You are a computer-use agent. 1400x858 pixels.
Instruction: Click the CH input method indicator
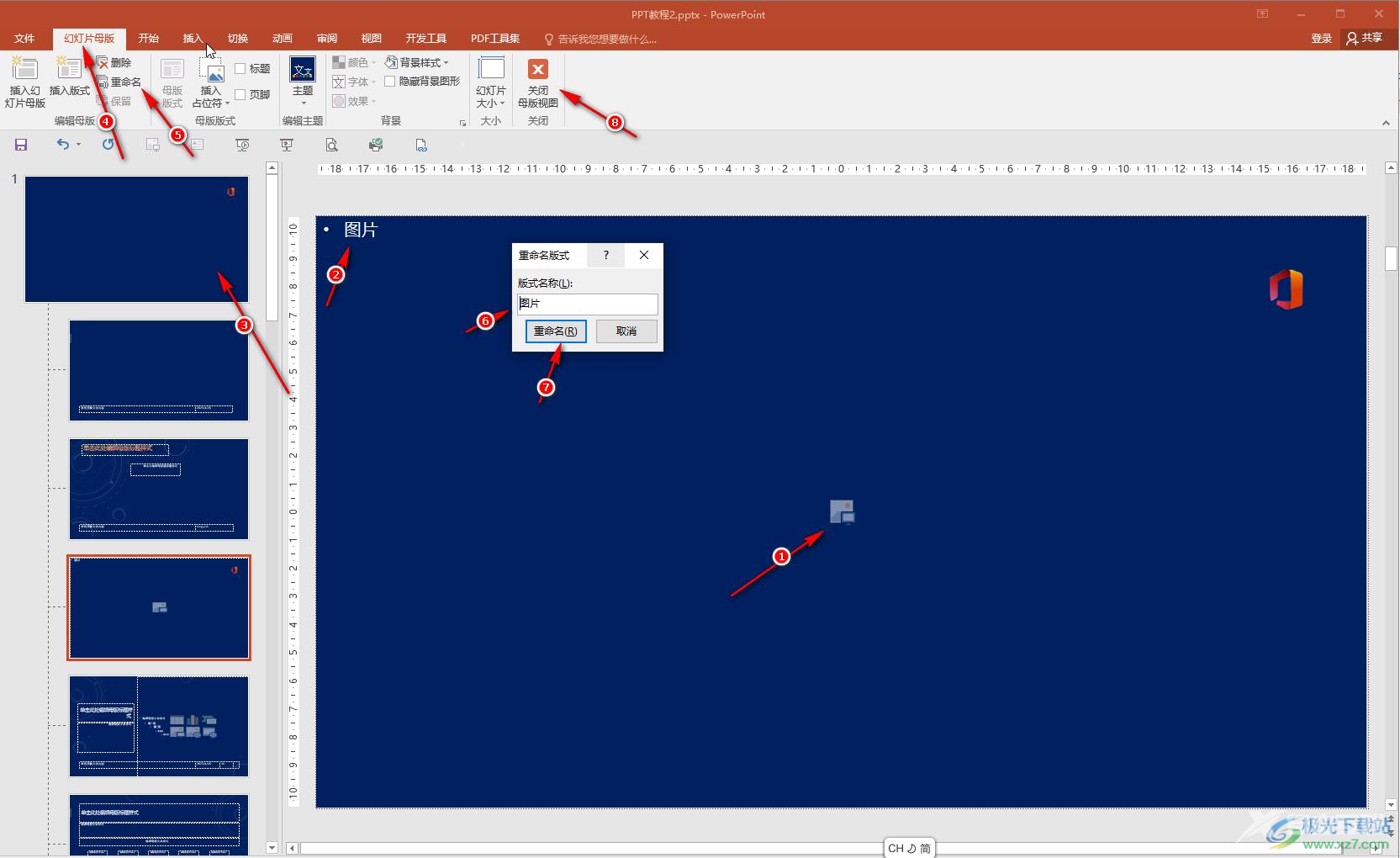click(x=909, y=848)
